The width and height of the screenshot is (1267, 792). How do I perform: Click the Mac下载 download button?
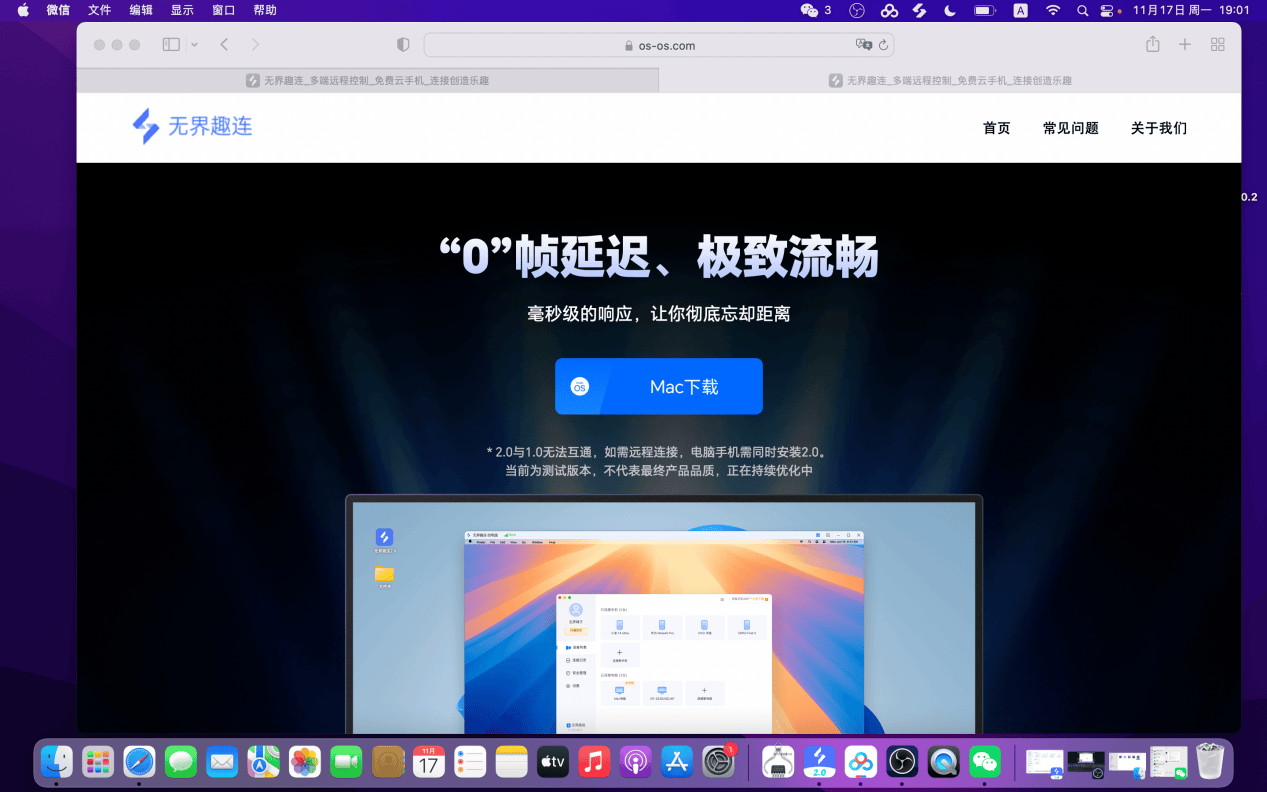(658, 386)
